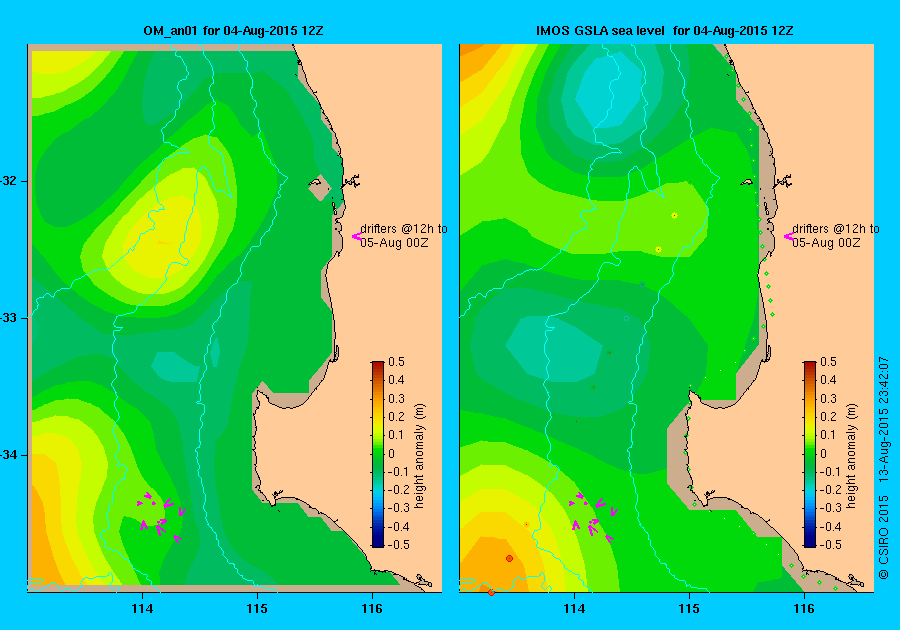Click the drifters legend text on left map
This screenshot has width=900, height=630.
(404, 235)
